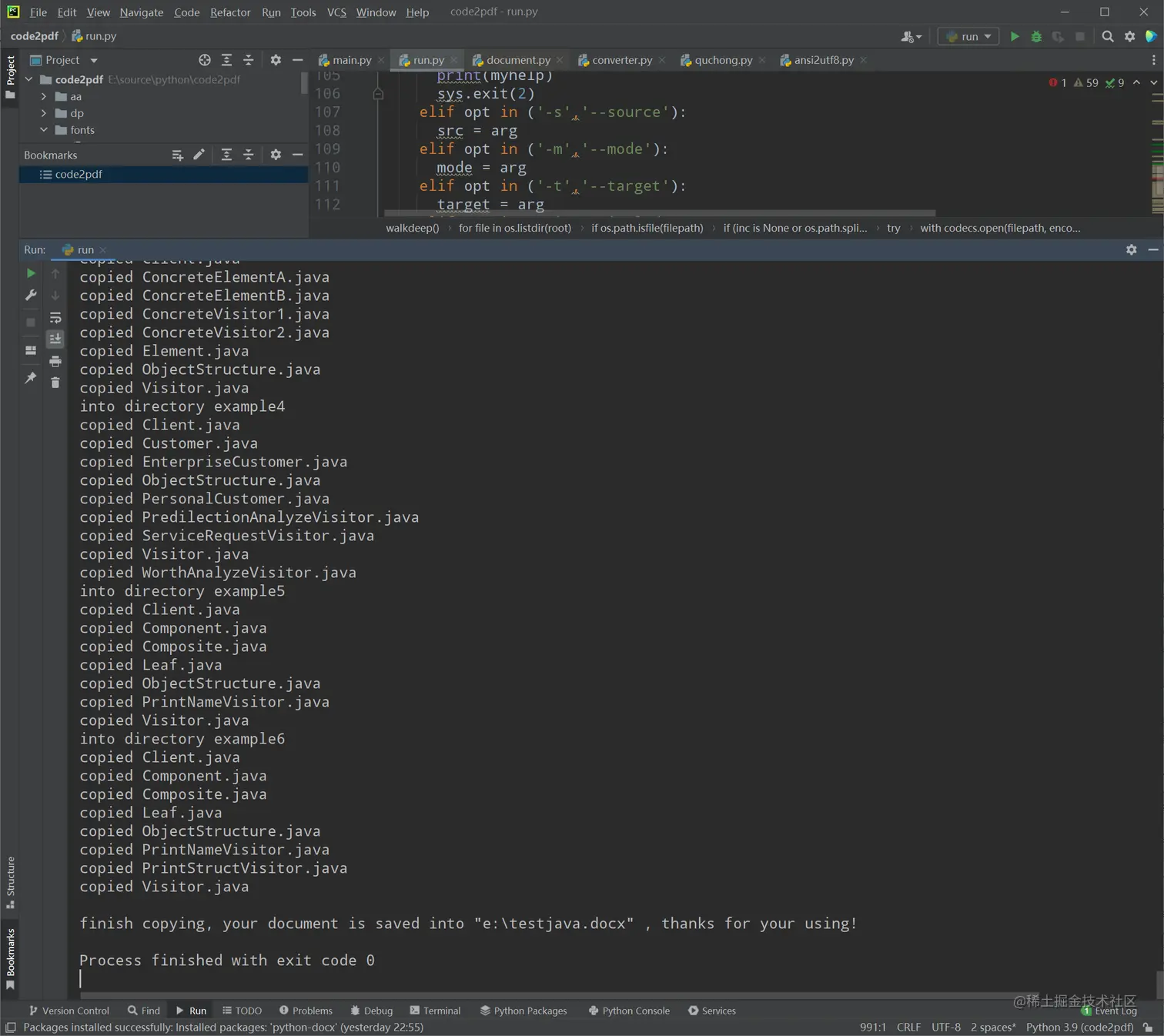This screenshot has height=1036, width=1164.
Task: Open the Services tool window
Action: tap(712, 1011)
